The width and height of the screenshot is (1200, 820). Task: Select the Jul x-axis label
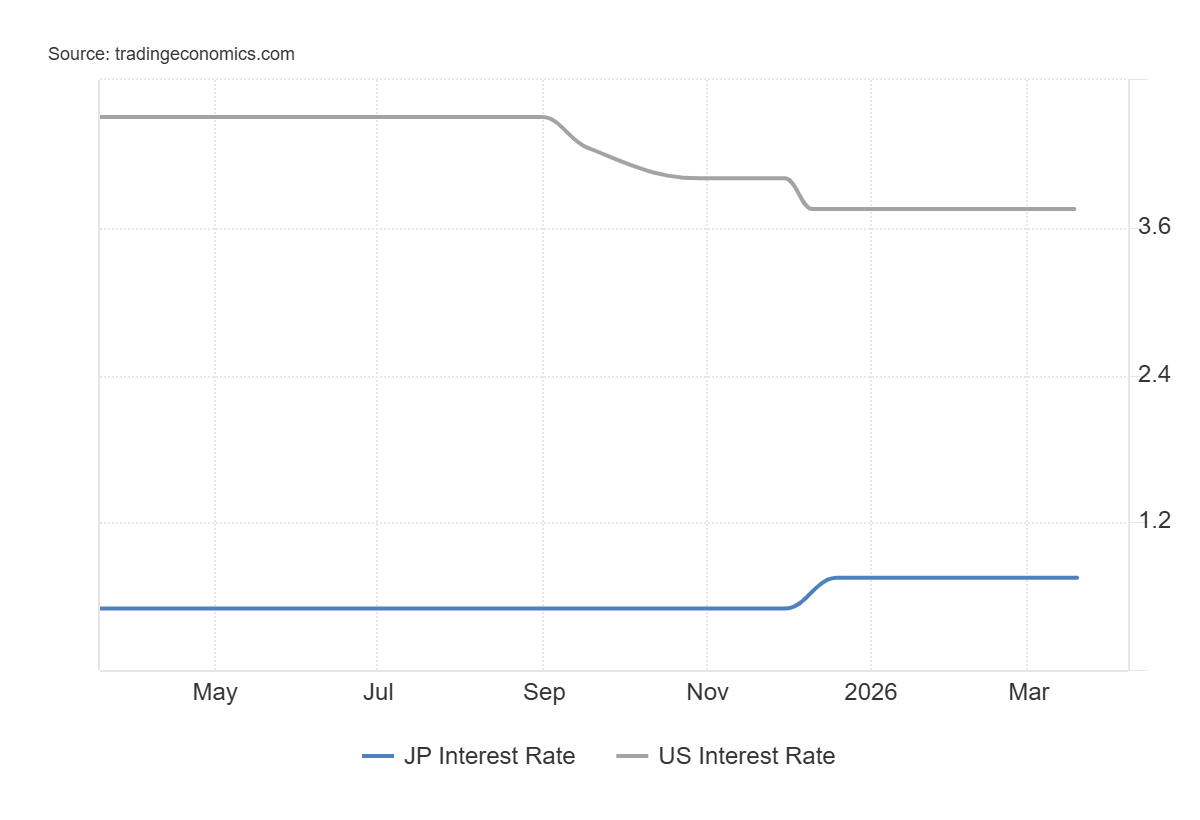pyautogui.click(x=377, y=692)
